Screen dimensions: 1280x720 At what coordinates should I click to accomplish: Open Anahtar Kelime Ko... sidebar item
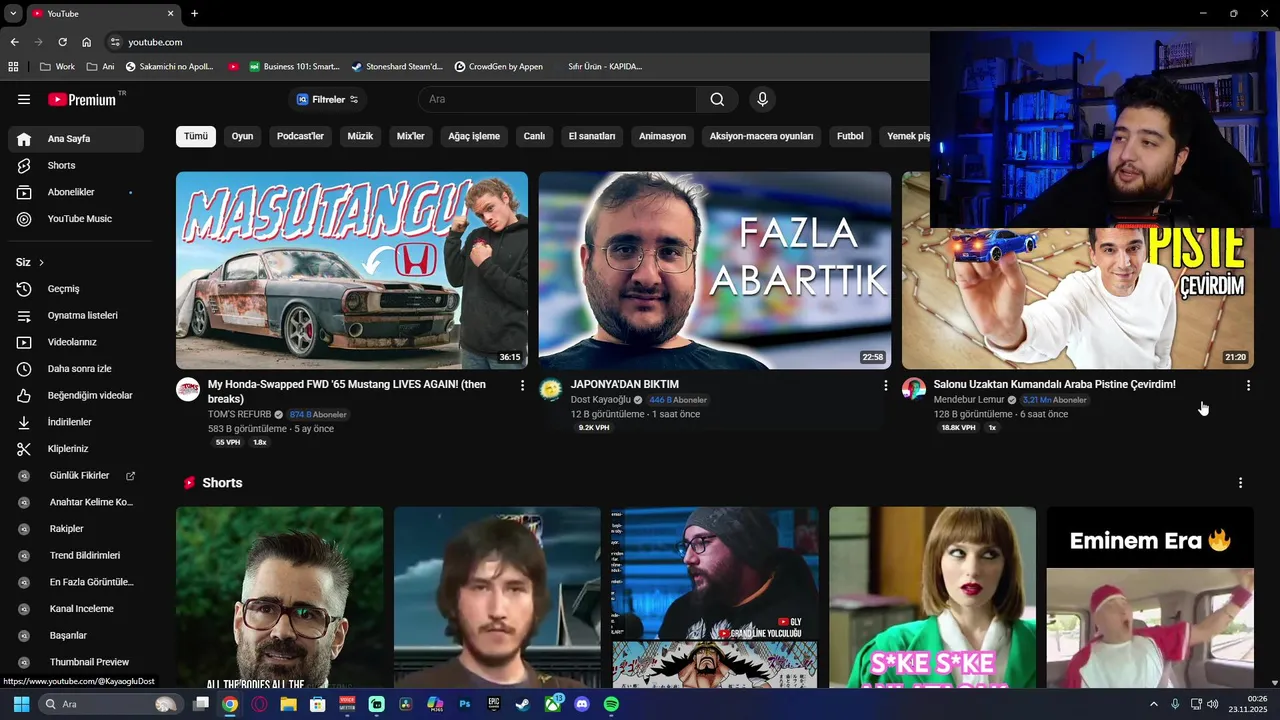click(76, 502)
